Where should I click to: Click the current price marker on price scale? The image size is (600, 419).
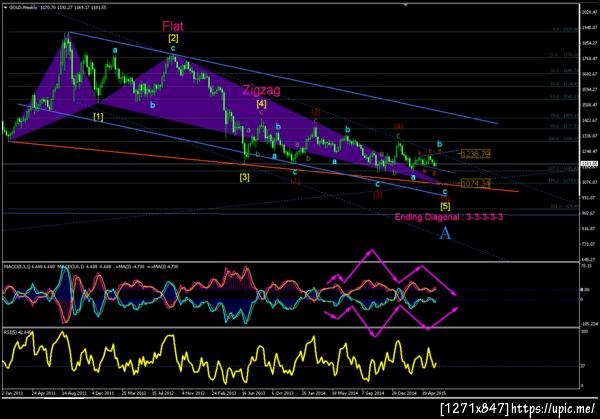pos(590,164)
